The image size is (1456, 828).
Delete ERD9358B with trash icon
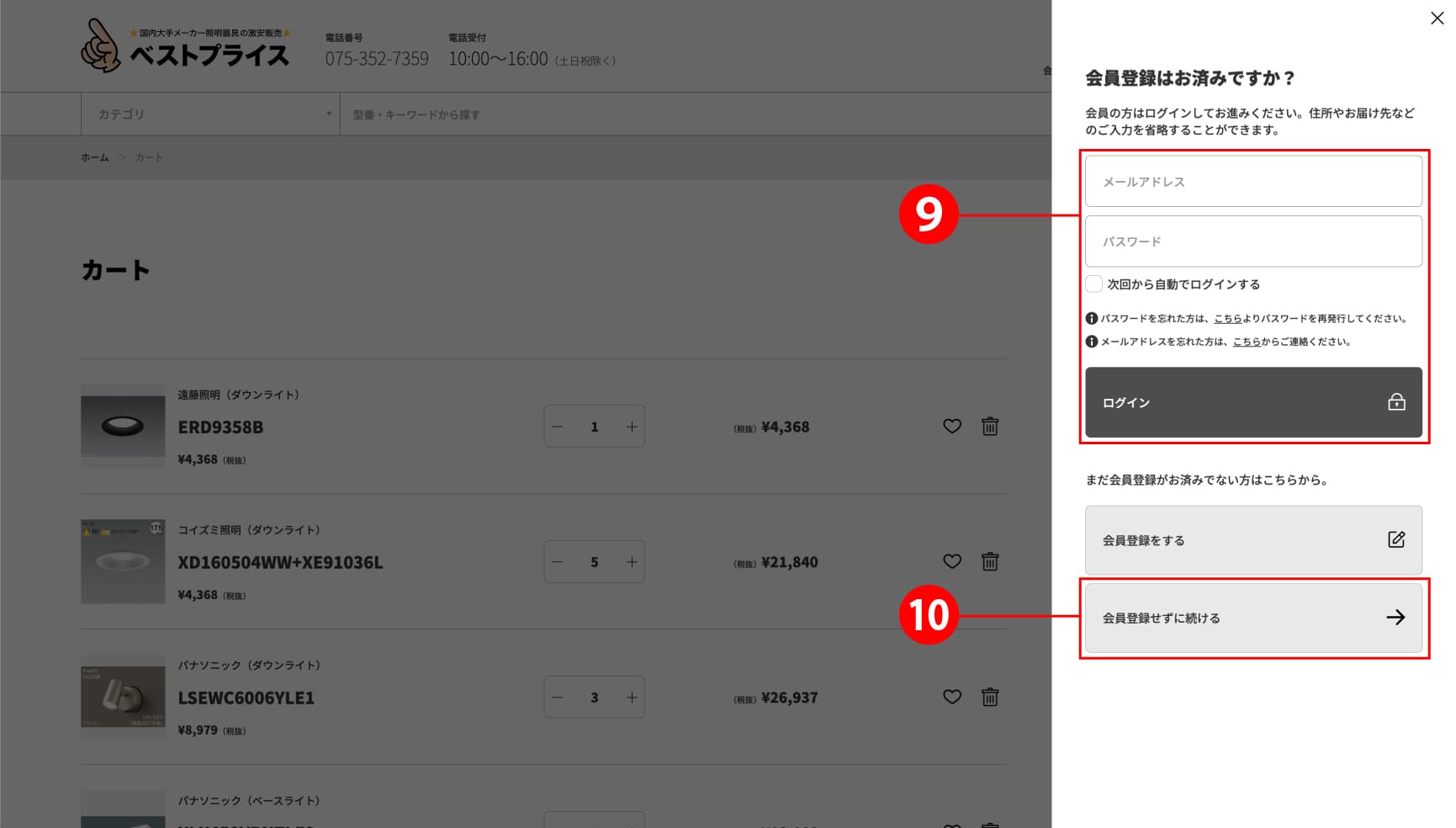[x=990, y=427]
